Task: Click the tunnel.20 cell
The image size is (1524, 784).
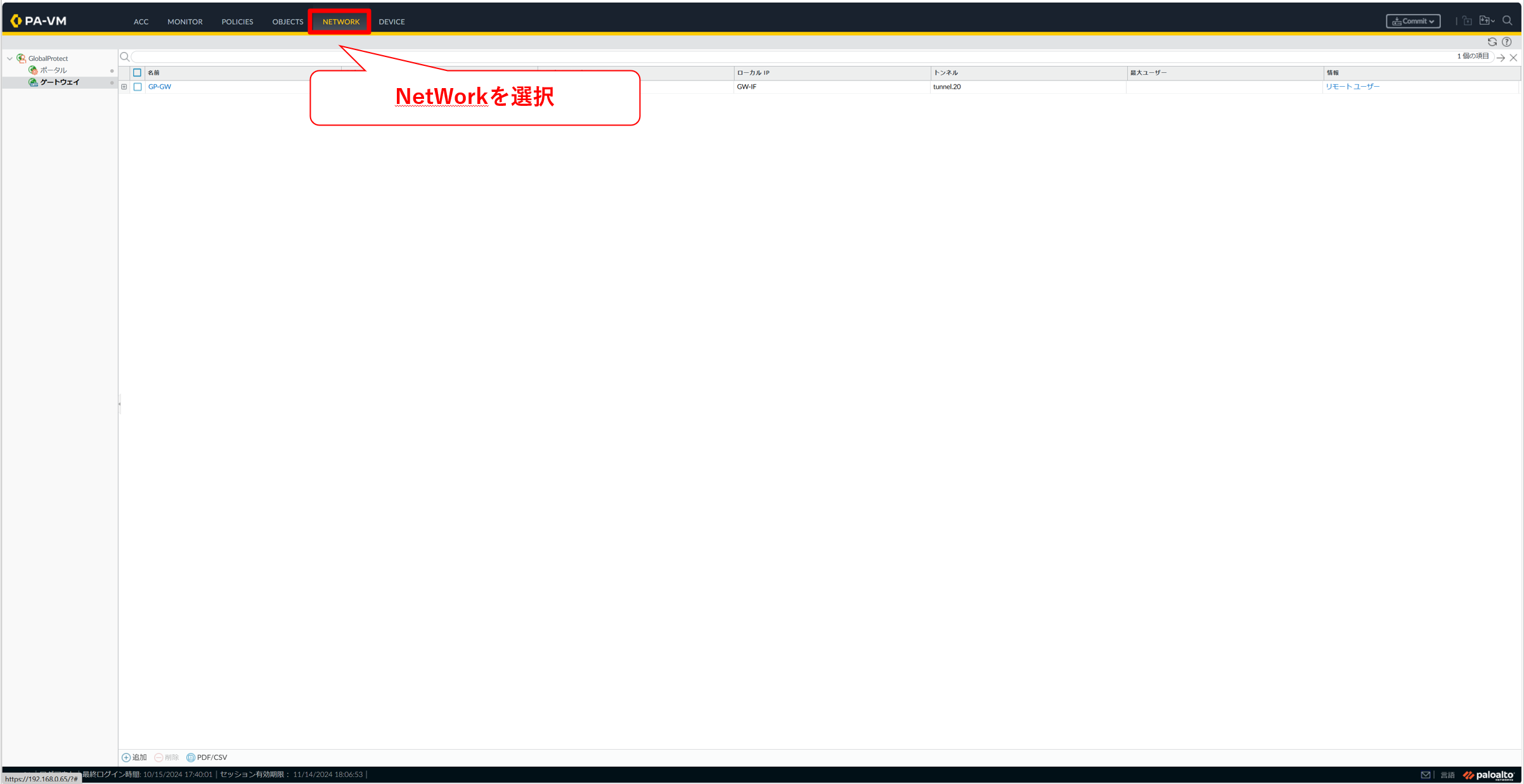Action: [x=946, y=87]
